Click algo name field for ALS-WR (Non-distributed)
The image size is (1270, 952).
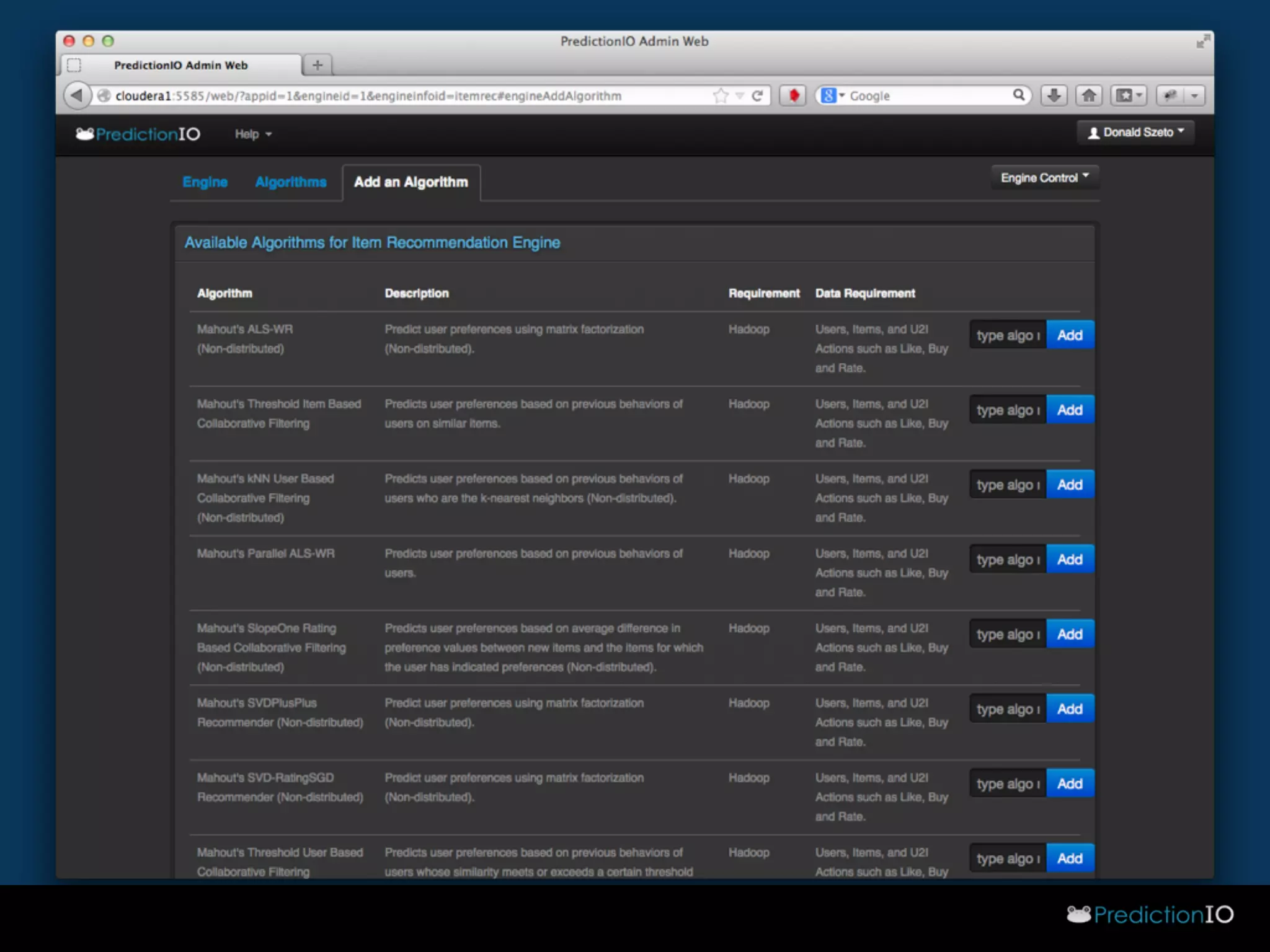click(x=1008, y=335)
